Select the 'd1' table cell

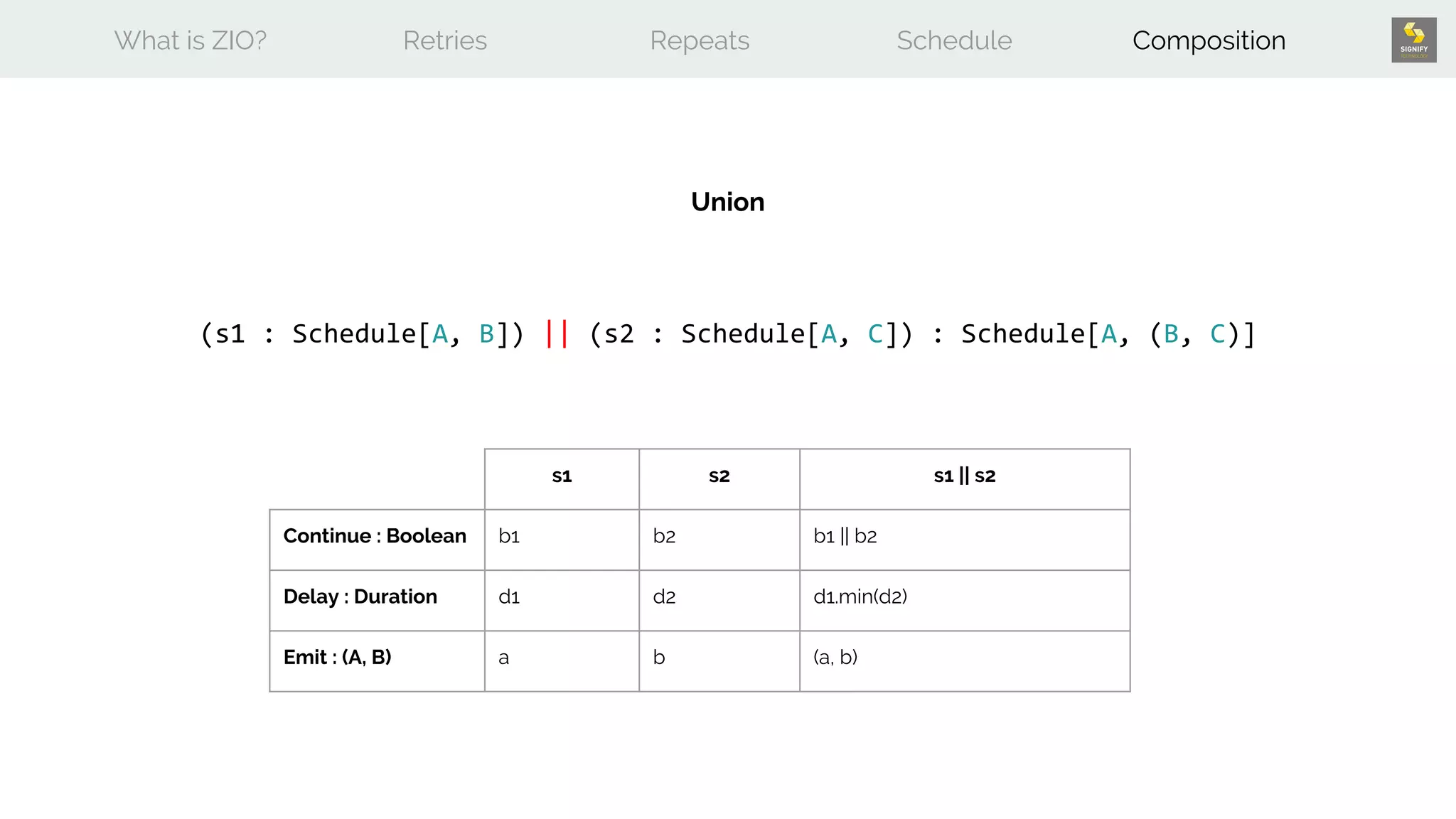(562, 600)
